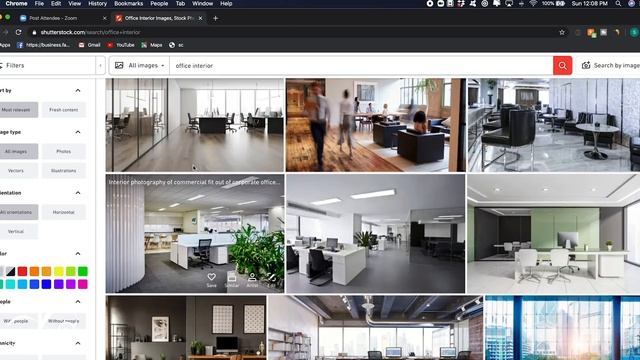Open the People menu
Image resolution: width=640 pixels, height=360 pixels.
click(x=159, y=4)
